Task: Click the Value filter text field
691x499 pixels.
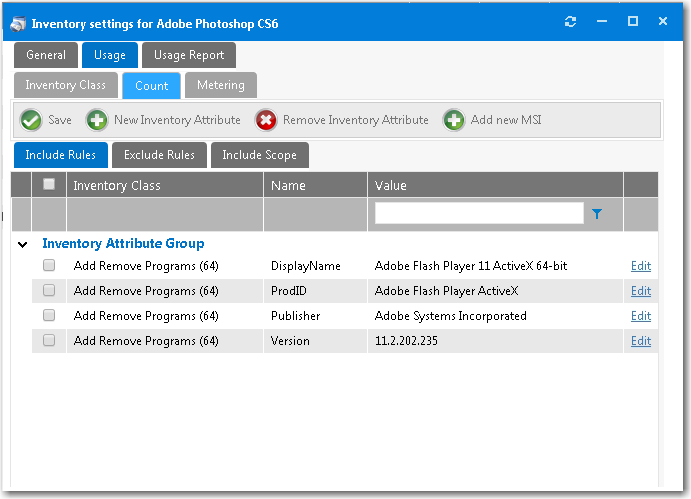Action: (x=478, y=213)
